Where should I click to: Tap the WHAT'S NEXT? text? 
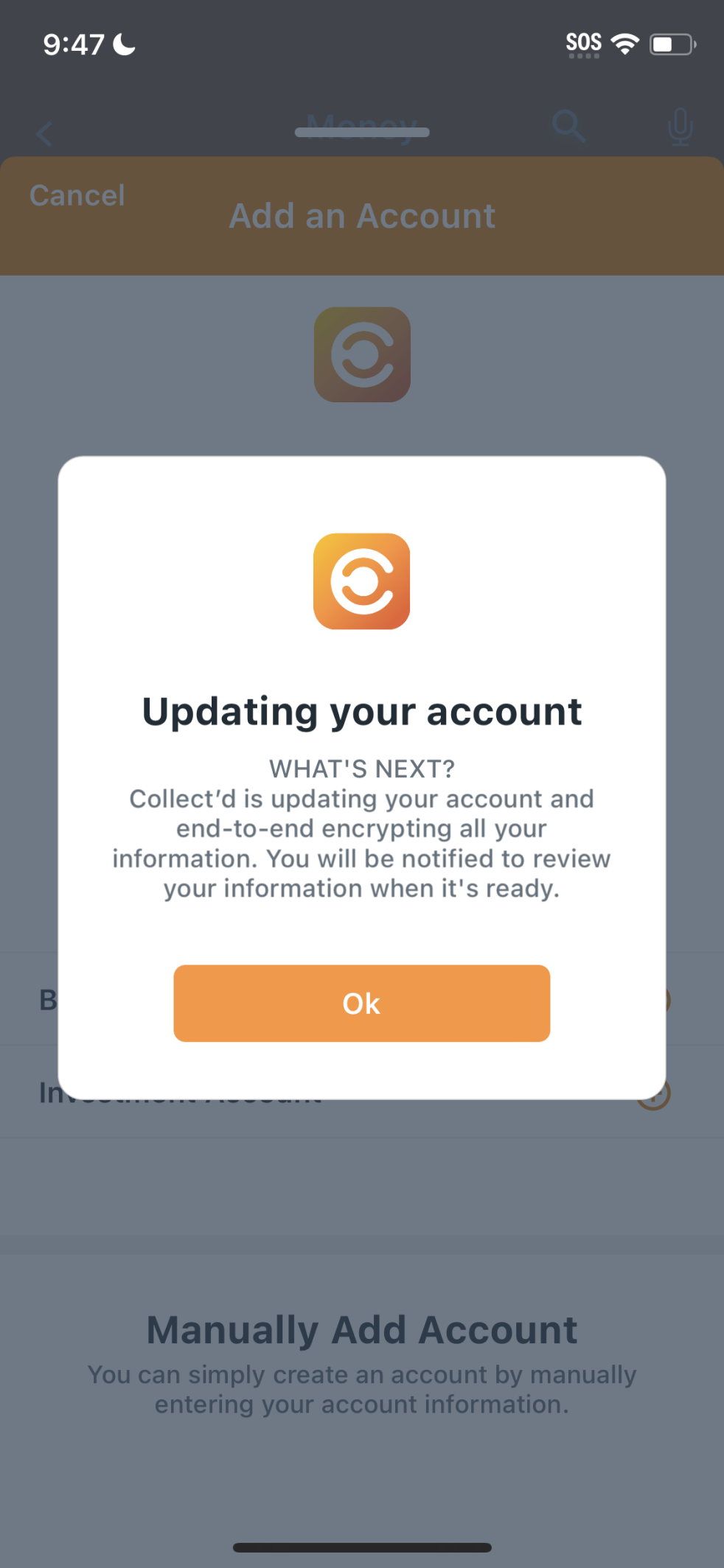pos(362,769)
